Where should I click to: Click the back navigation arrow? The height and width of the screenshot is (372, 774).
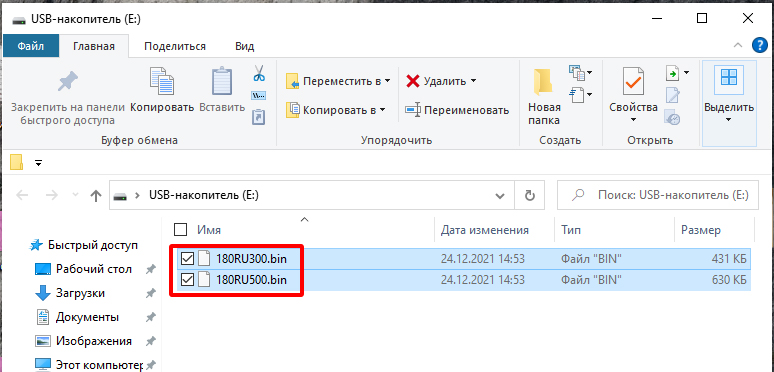(22, 195)
